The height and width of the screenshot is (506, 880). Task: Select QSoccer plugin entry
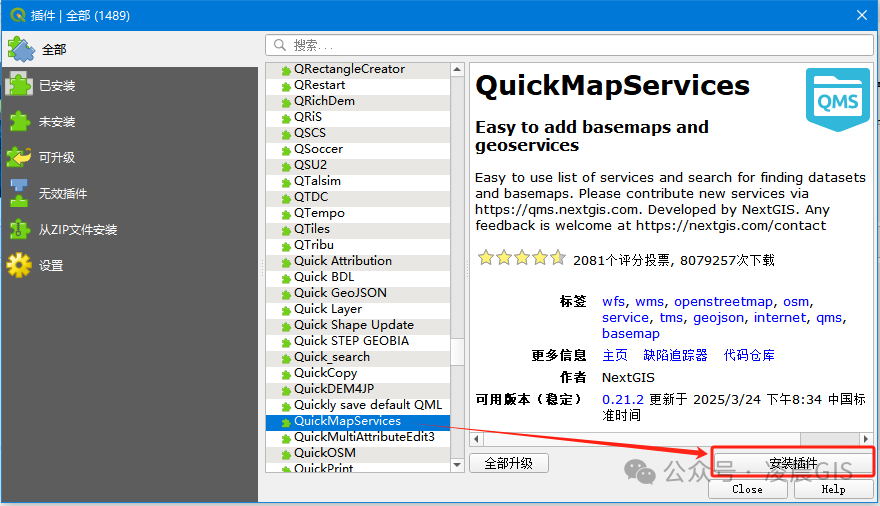[x=358, y=149]
